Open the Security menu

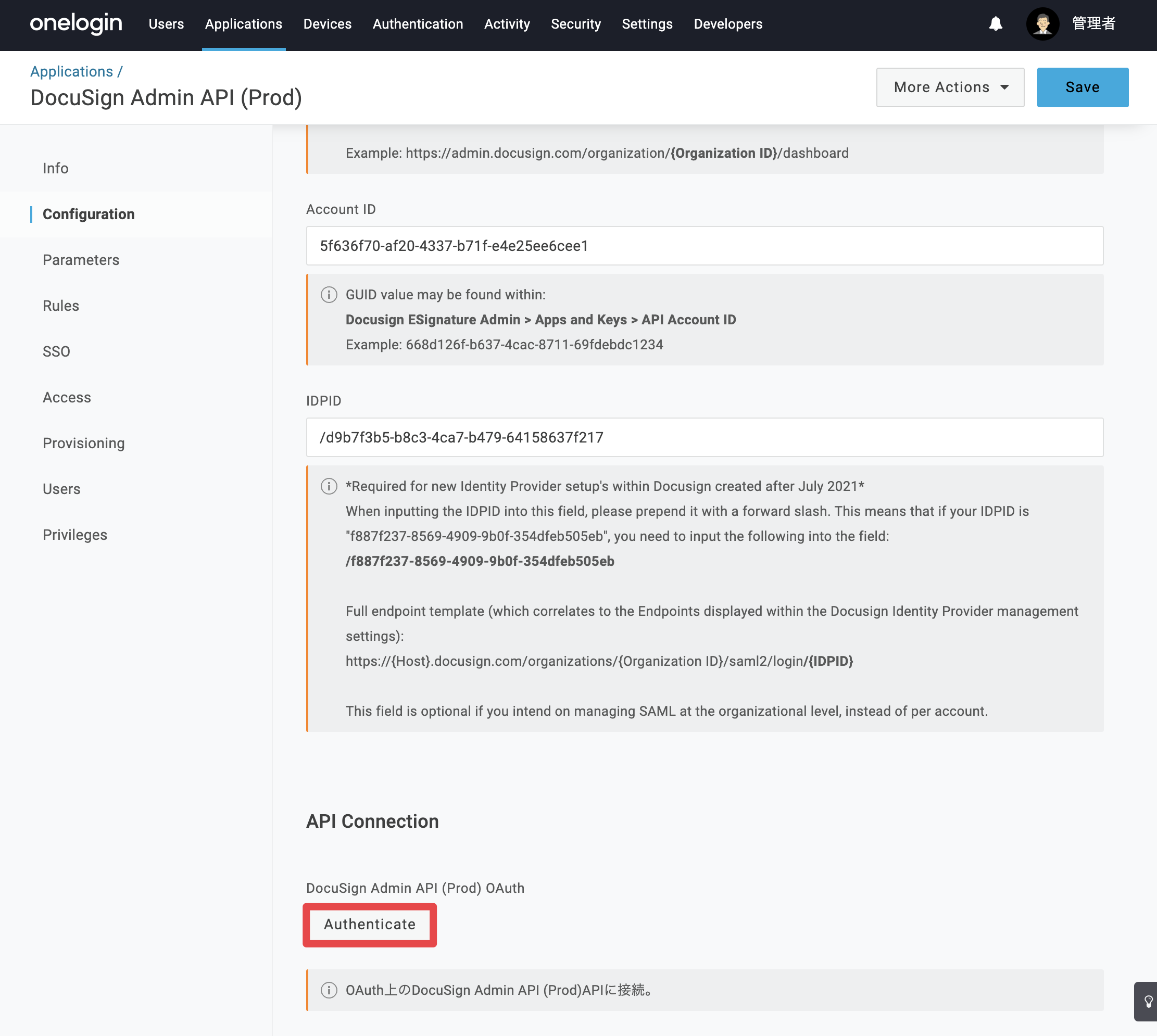point(576,24)
